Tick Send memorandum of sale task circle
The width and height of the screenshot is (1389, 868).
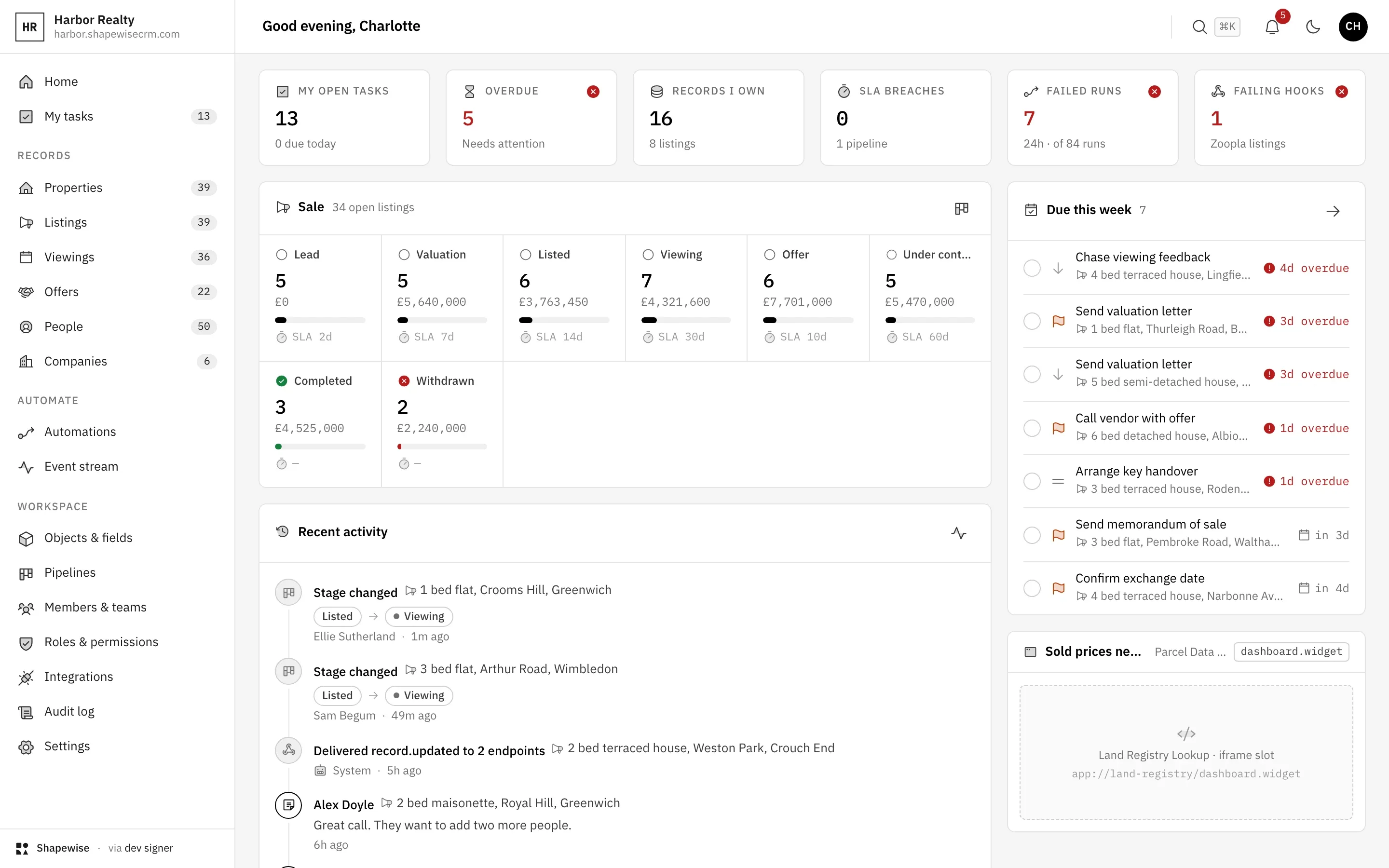coord(1032,535)
